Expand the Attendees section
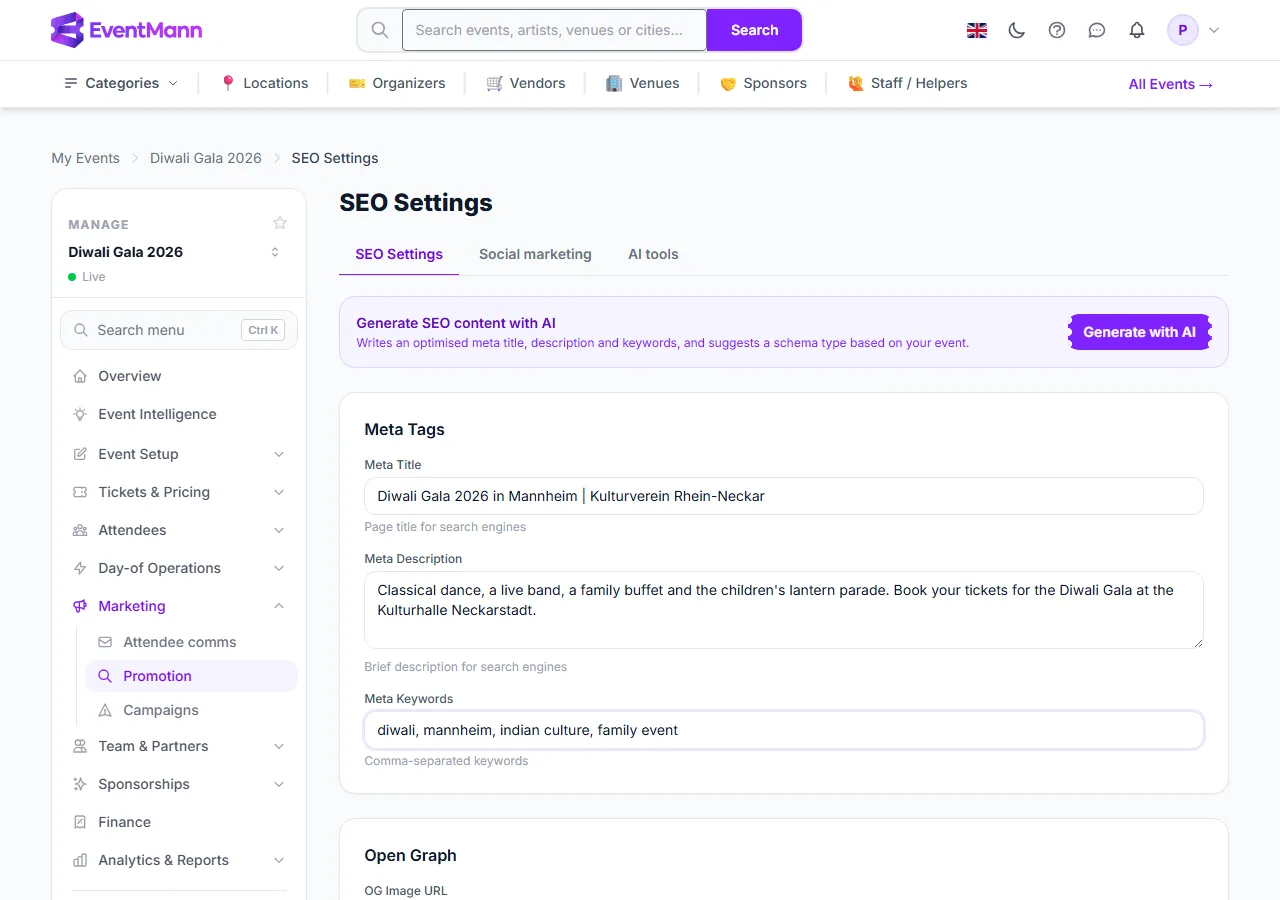This screenshot has height=900, width=1280. 179,530
